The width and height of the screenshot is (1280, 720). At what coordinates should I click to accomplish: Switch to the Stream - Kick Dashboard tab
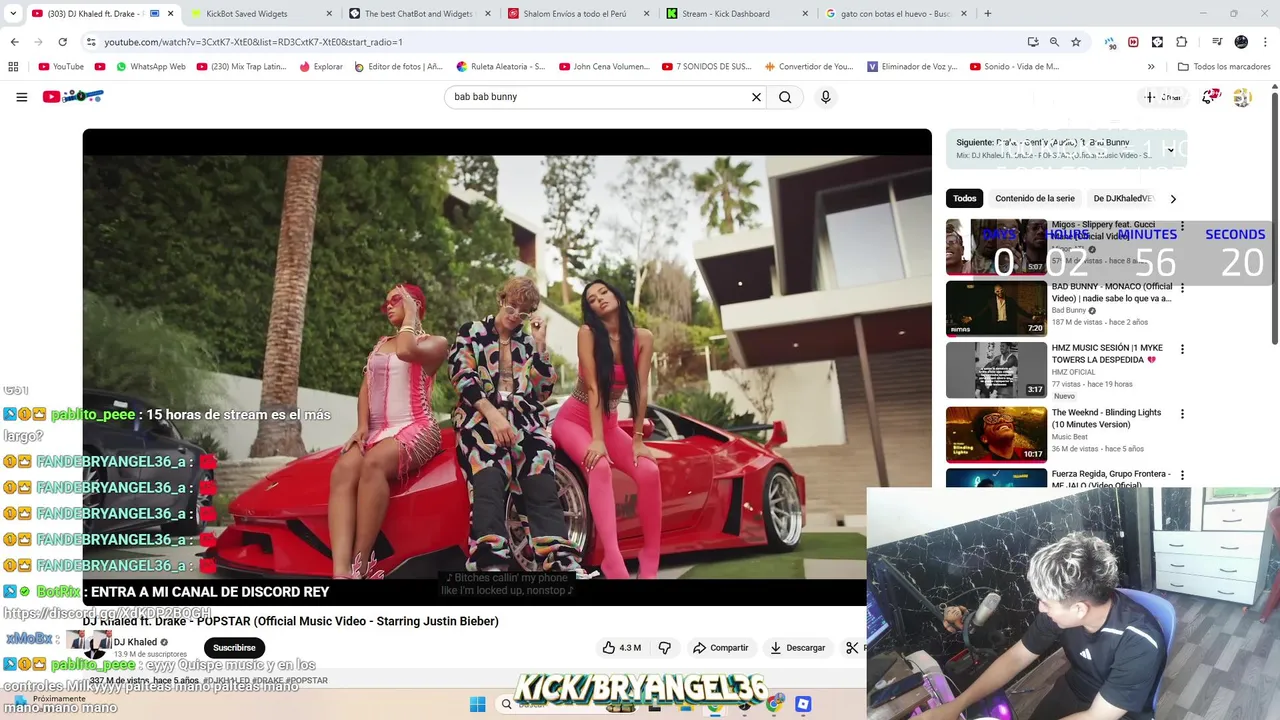click(x=737, y=14)
